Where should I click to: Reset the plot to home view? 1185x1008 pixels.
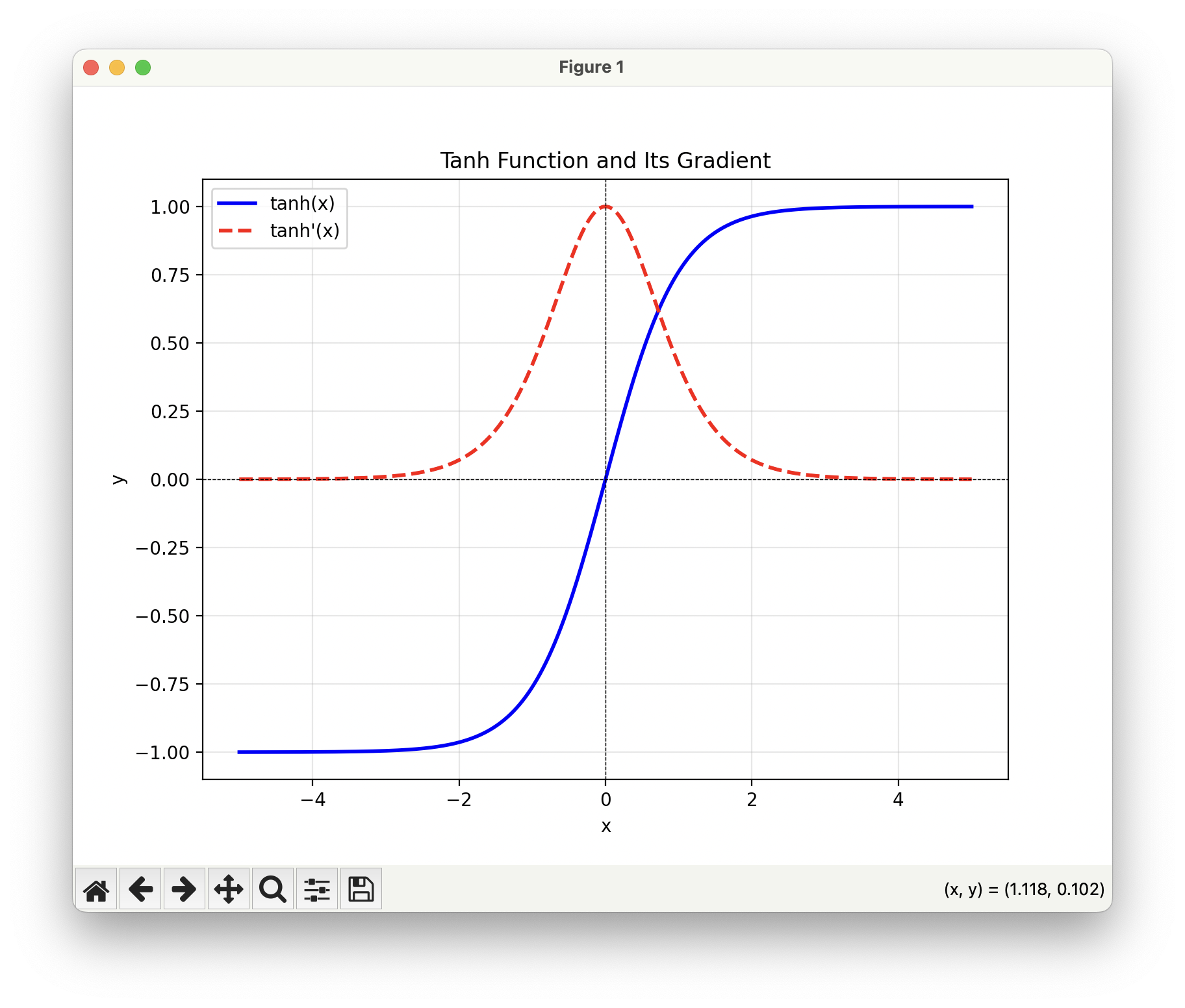click(x=96, y=889)
